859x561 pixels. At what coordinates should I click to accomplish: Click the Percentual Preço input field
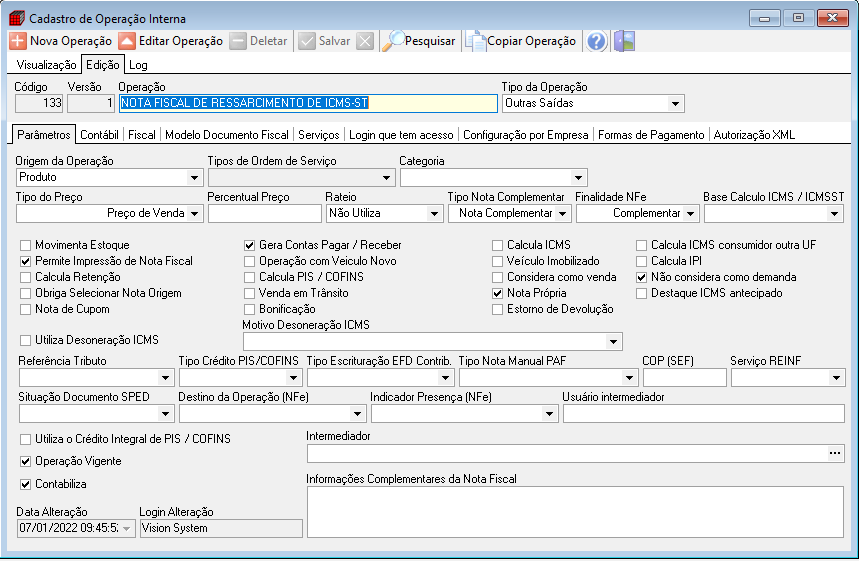265,214
